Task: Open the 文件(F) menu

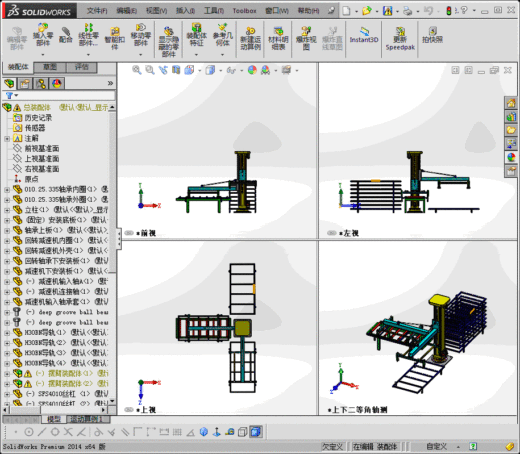Action: click(97, 11)
